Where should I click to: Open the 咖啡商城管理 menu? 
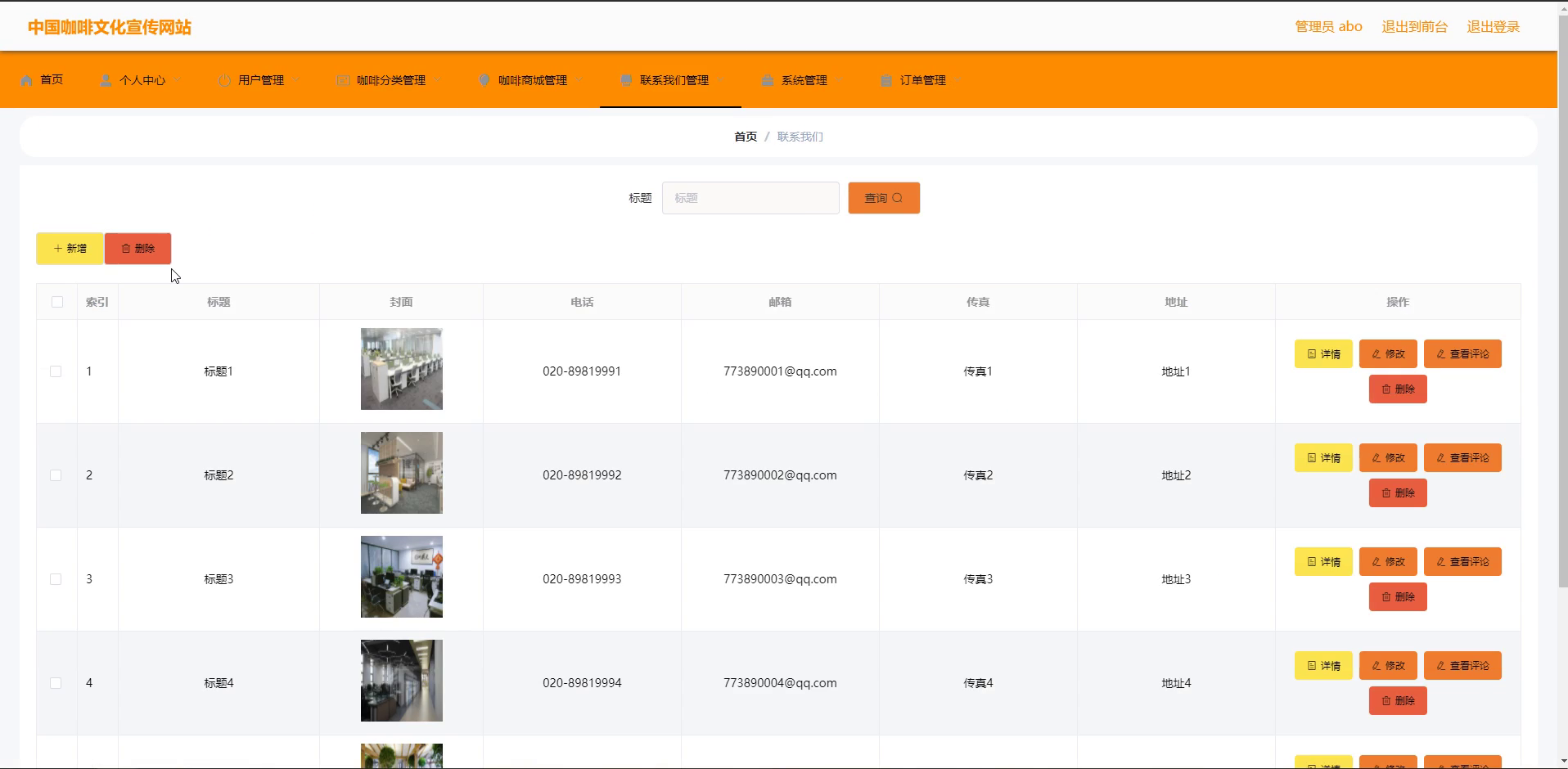click(532, 80)
